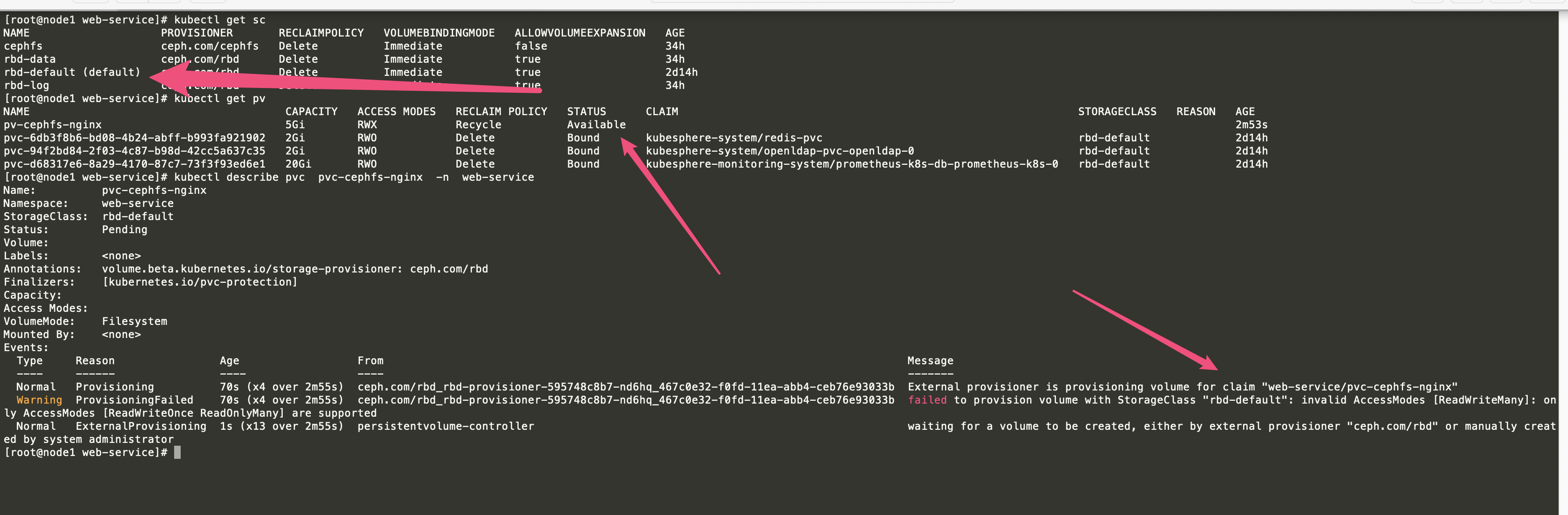Screen dimensions: 1568x515
Task: Click the '[kubernetes.io/pvc-protection]' finalizer value
Action: pos(200,282)
